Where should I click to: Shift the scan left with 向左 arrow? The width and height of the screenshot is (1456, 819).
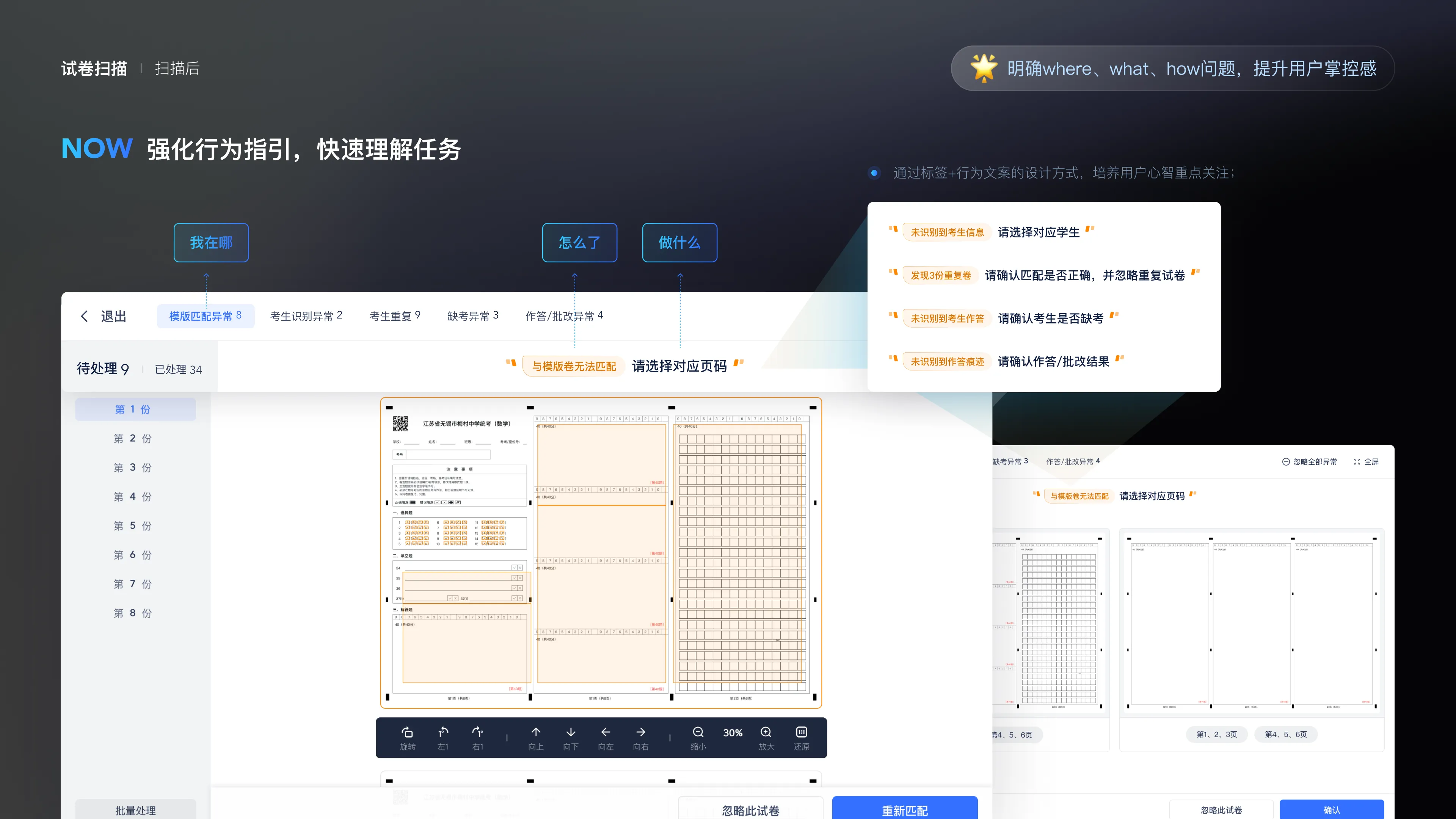coord(606,732)
